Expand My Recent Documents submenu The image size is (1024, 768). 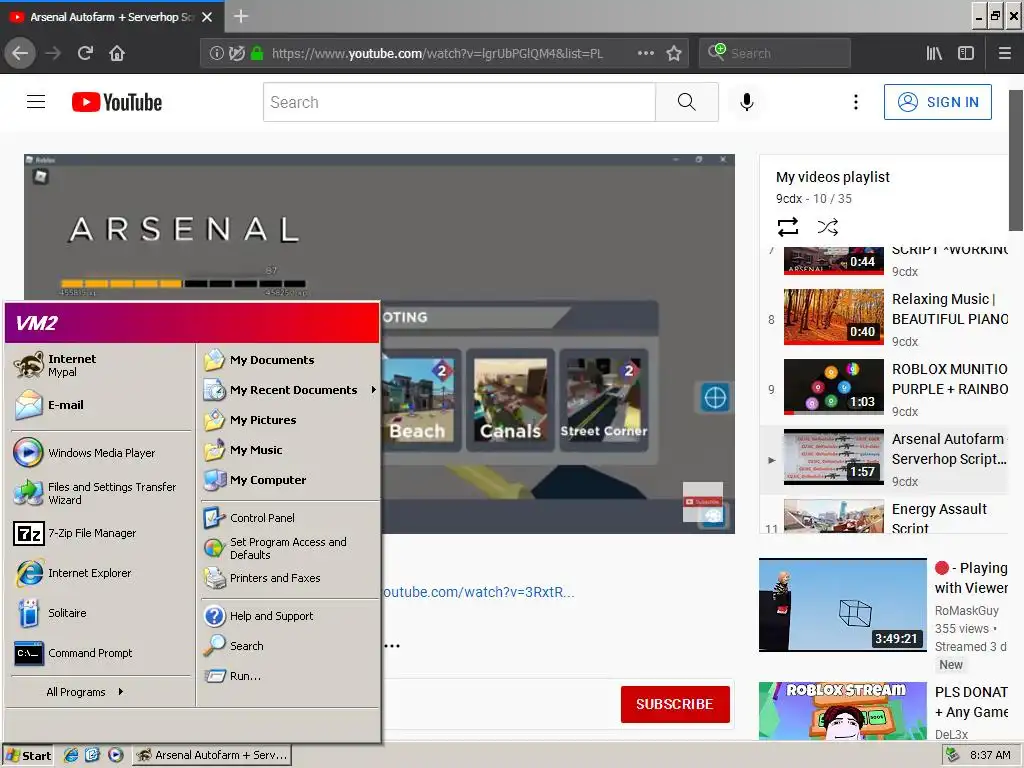(x=290, y=390)
